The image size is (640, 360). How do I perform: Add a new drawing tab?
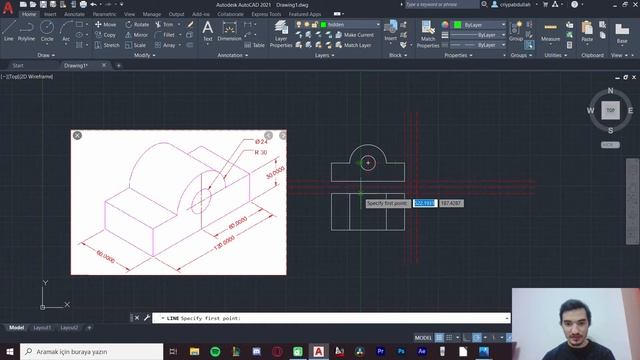pos(119,65)
